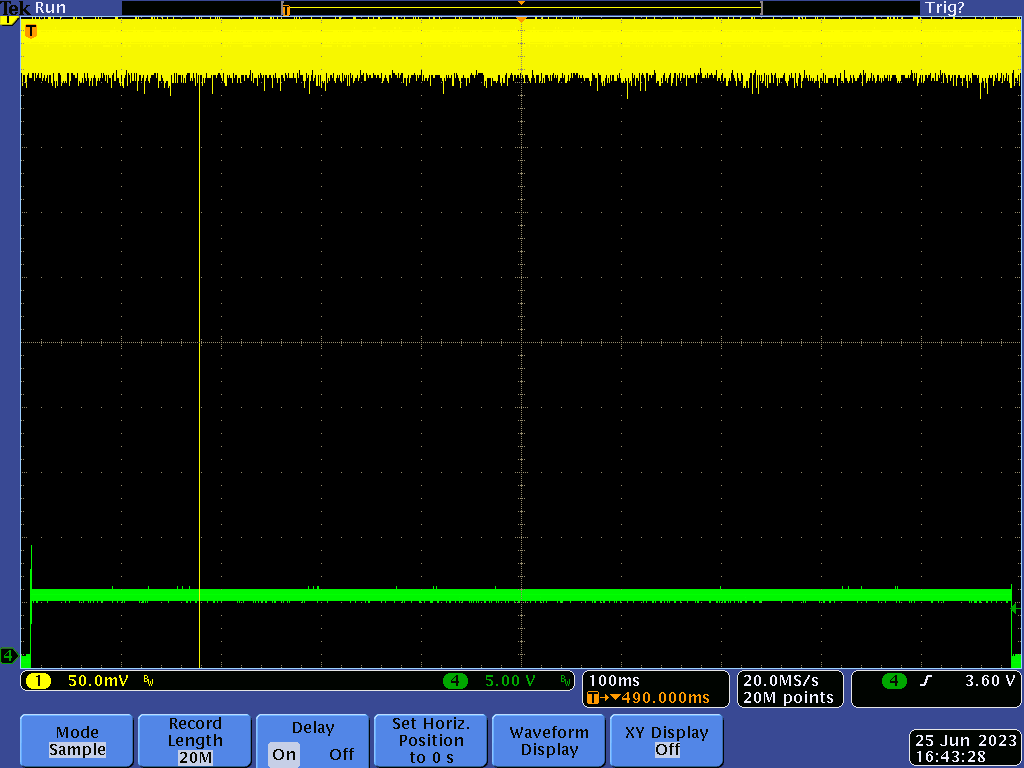
Task: Open the Record Length 20M selector
Action: point(195,741)
